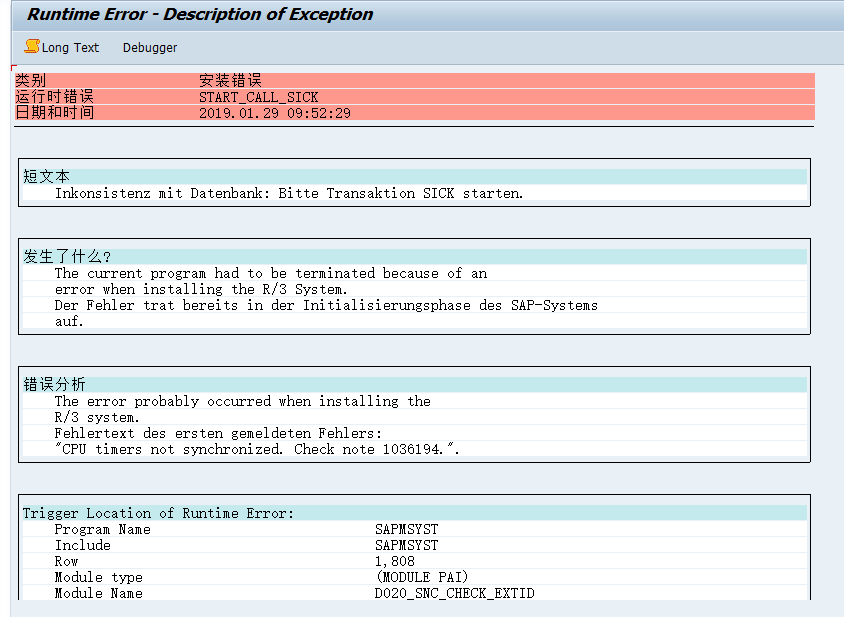
Task: Select the 运行时错误 row label
Action: click(54, 97)
